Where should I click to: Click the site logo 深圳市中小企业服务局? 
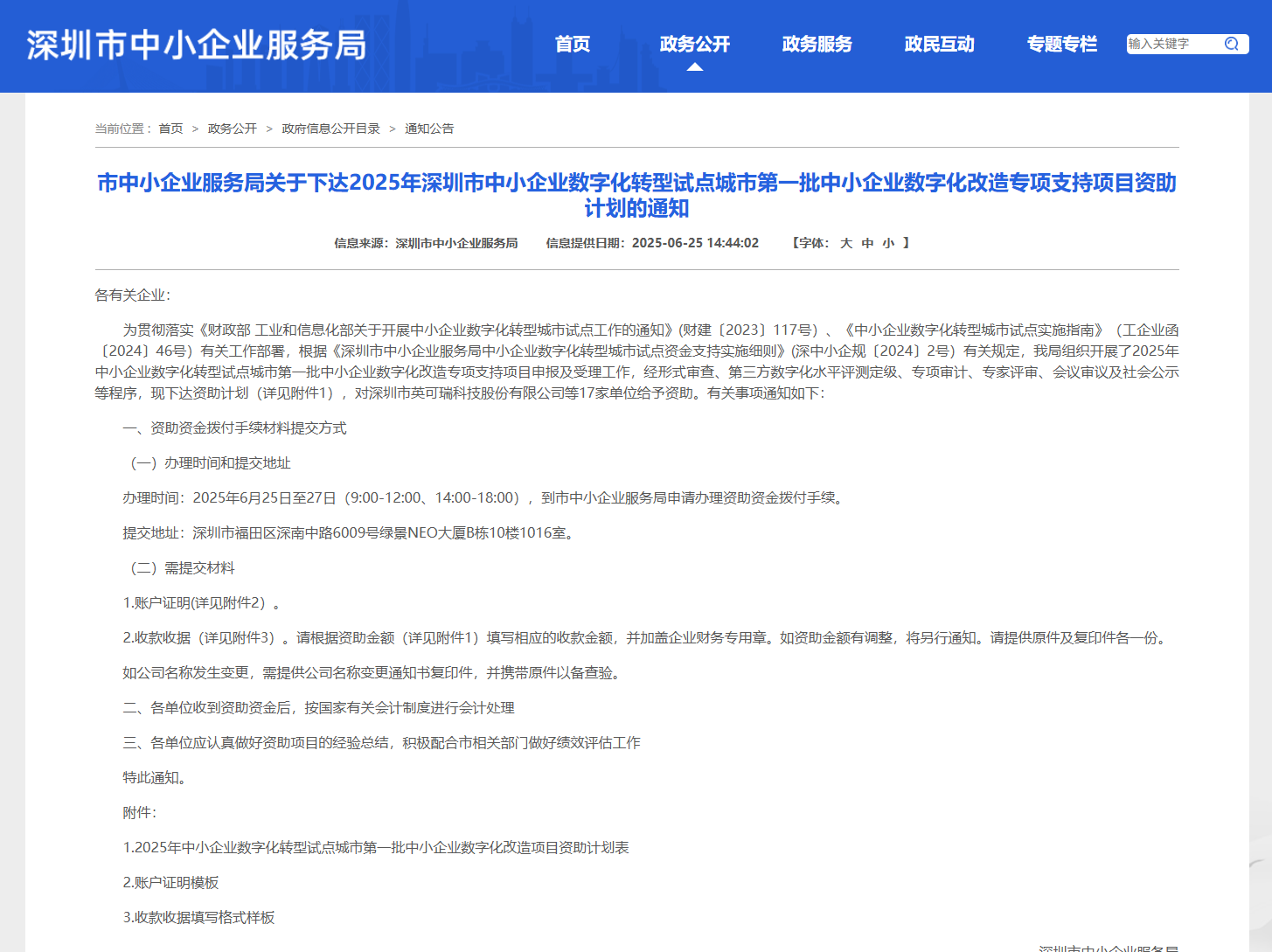tap(197, 45)
